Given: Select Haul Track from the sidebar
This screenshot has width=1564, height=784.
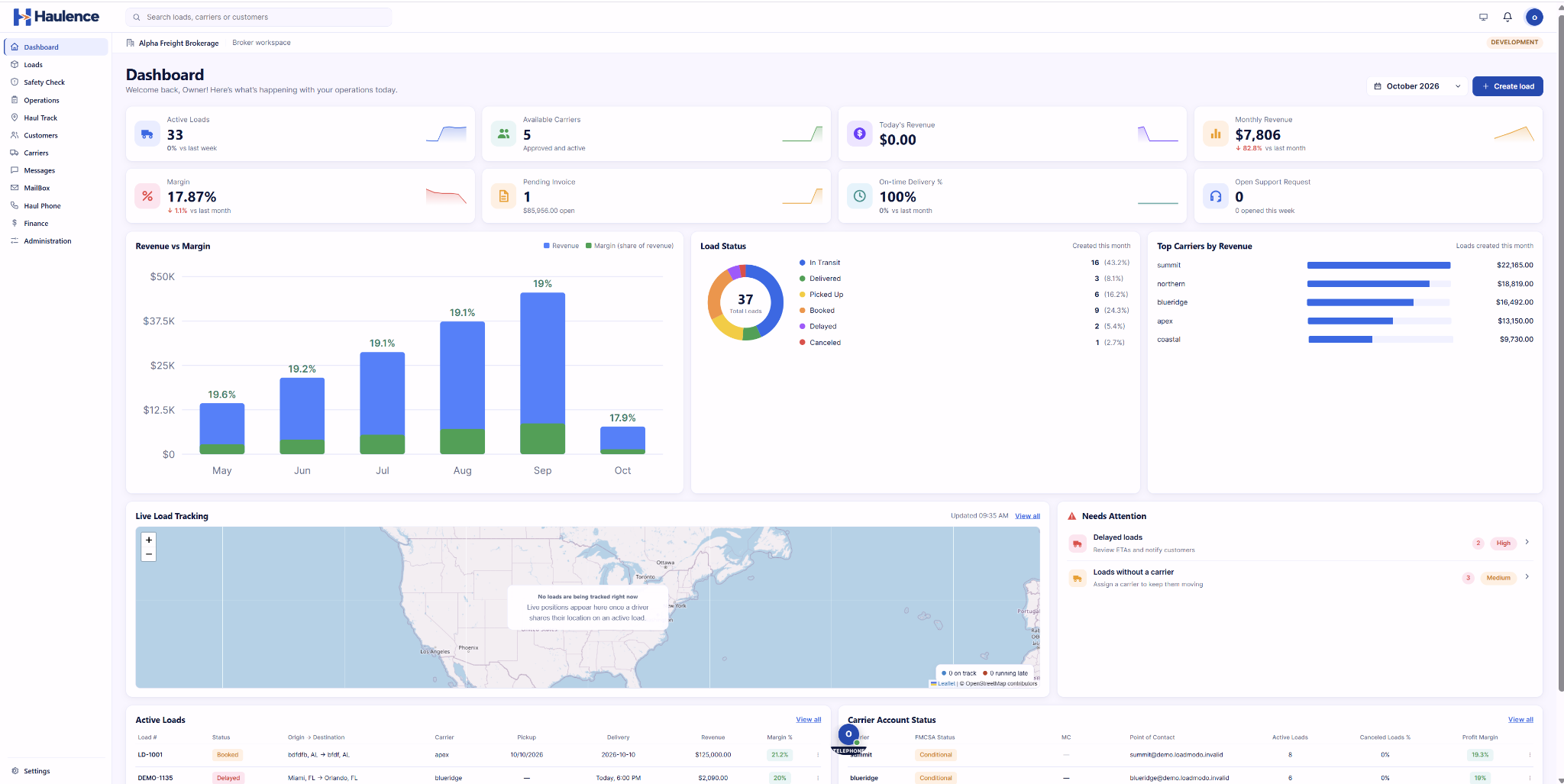Looking at the screenshot, I should point(56,118).
